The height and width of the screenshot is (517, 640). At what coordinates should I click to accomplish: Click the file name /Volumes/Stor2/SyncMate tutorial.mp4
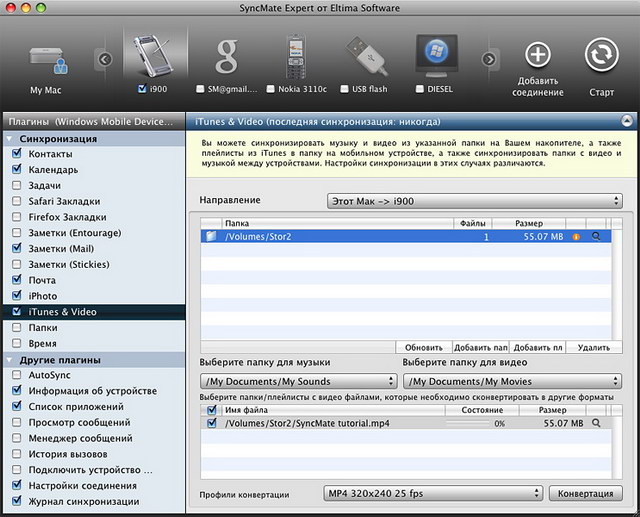pos(307,423)
